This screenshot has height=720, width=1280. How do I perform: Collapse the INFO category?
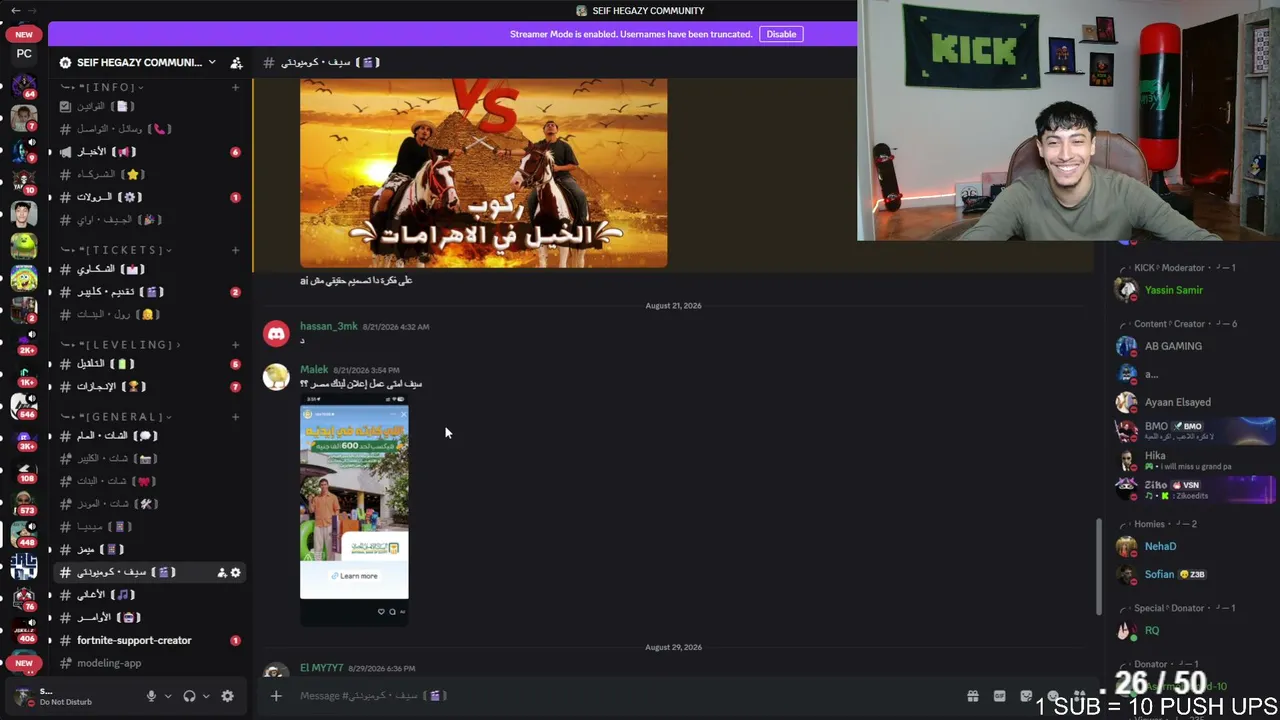(x=102, y=87)
